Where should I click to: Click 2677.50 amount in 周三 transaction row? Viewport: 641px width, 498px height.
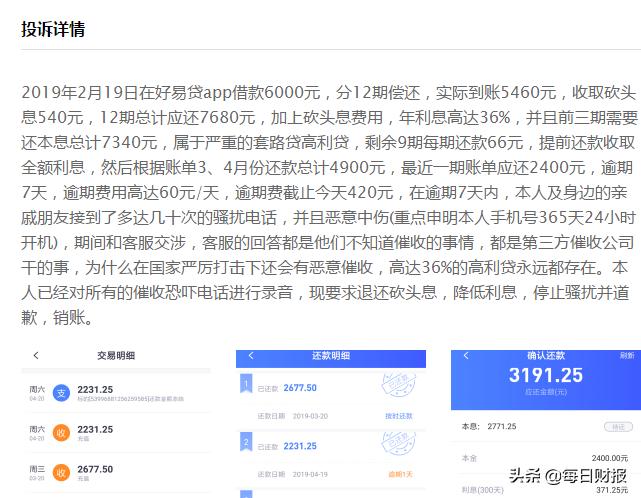(x=95, y=469)
